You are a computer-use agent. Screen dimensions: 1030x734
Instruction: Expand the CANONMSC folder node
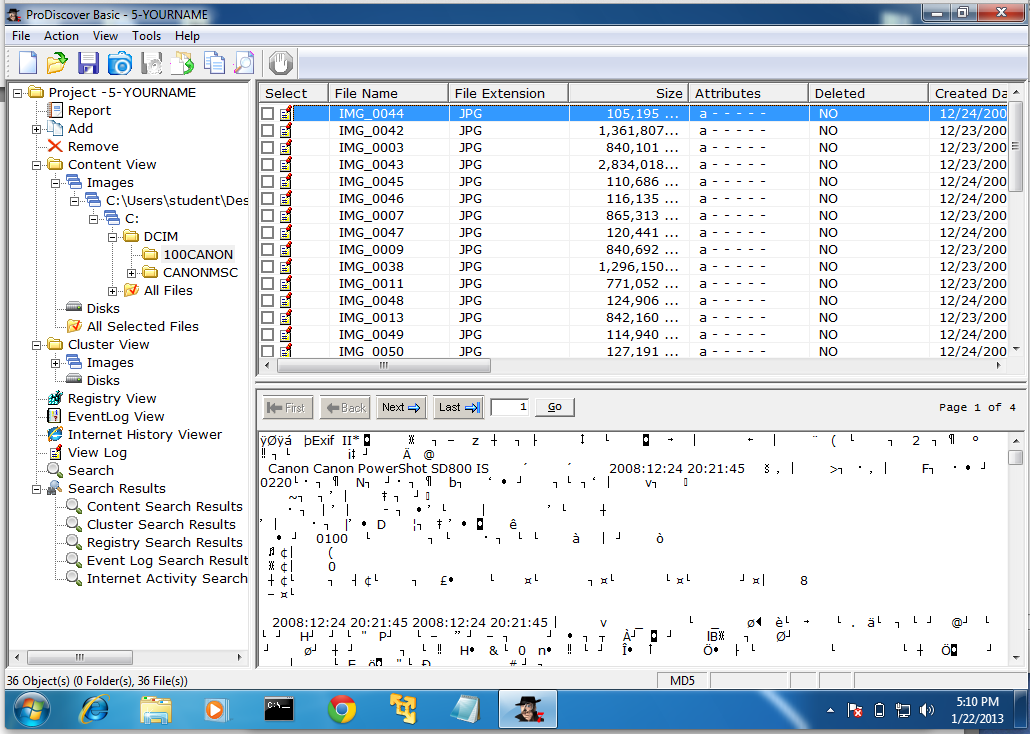coord(132,273)
